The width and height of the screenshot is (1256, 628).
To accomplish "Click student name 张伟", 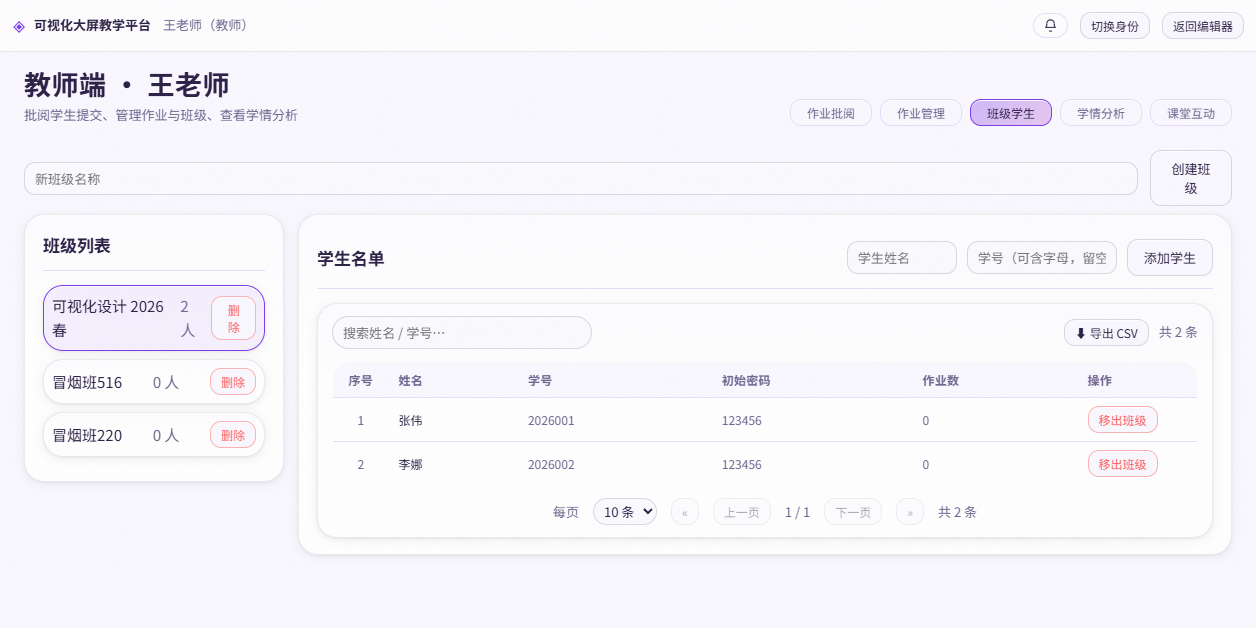I will (411, 421).
